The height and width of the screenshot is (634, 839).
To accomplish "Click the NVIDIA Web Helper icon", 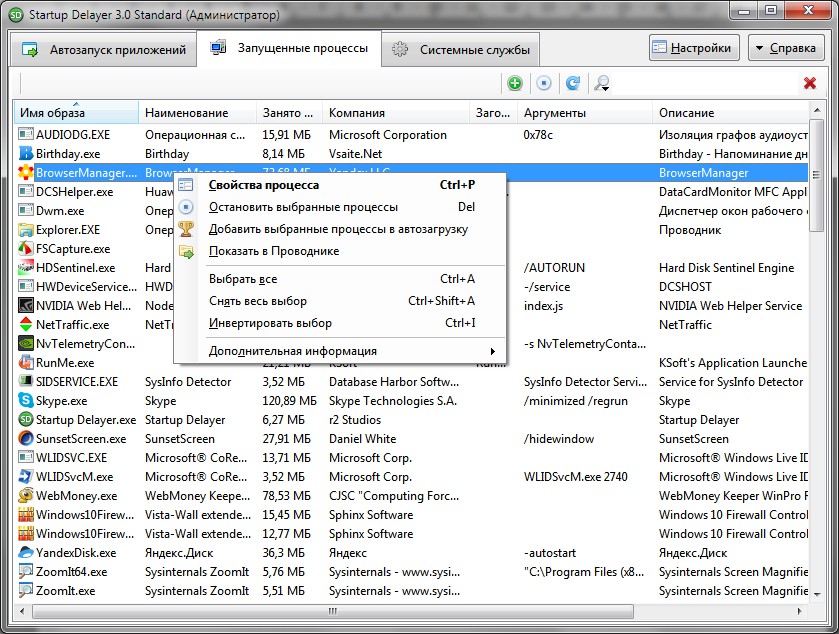I will click(x=26, y=305).
